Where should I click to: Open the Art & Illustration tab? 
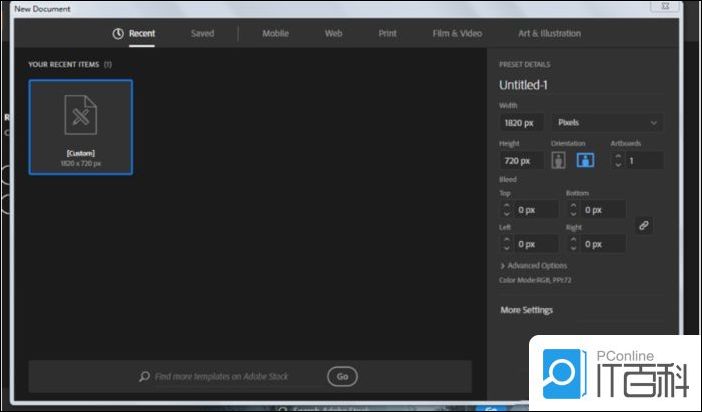549,34
